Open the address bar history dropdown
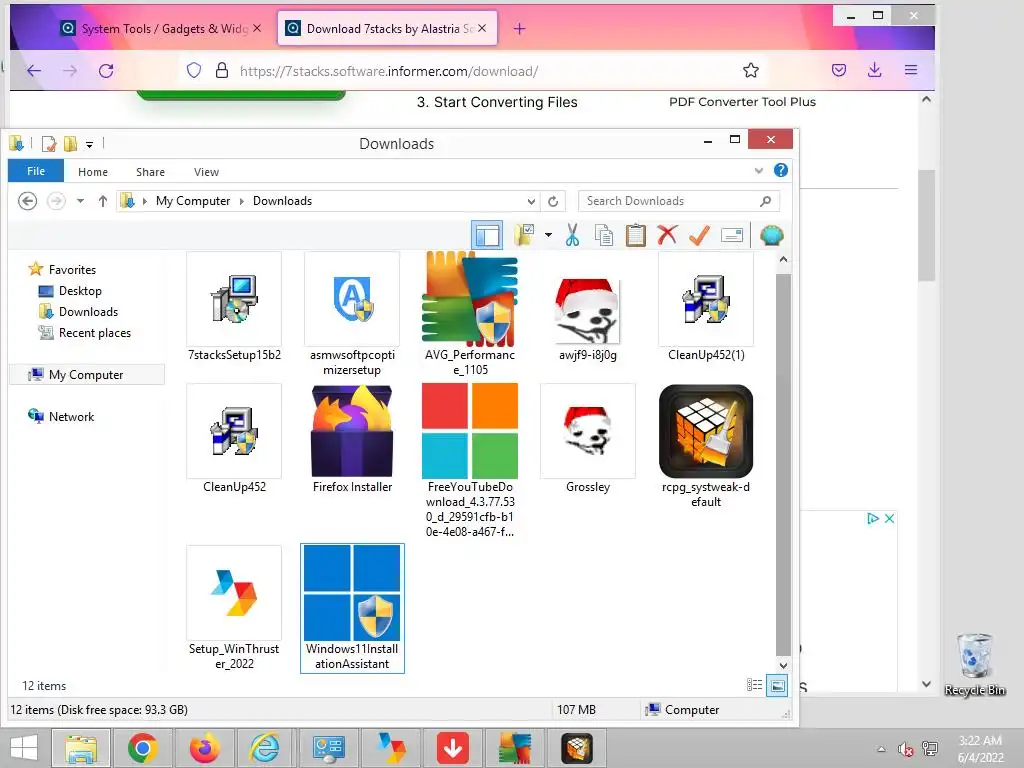The image size is (1024, 768). 531,201
